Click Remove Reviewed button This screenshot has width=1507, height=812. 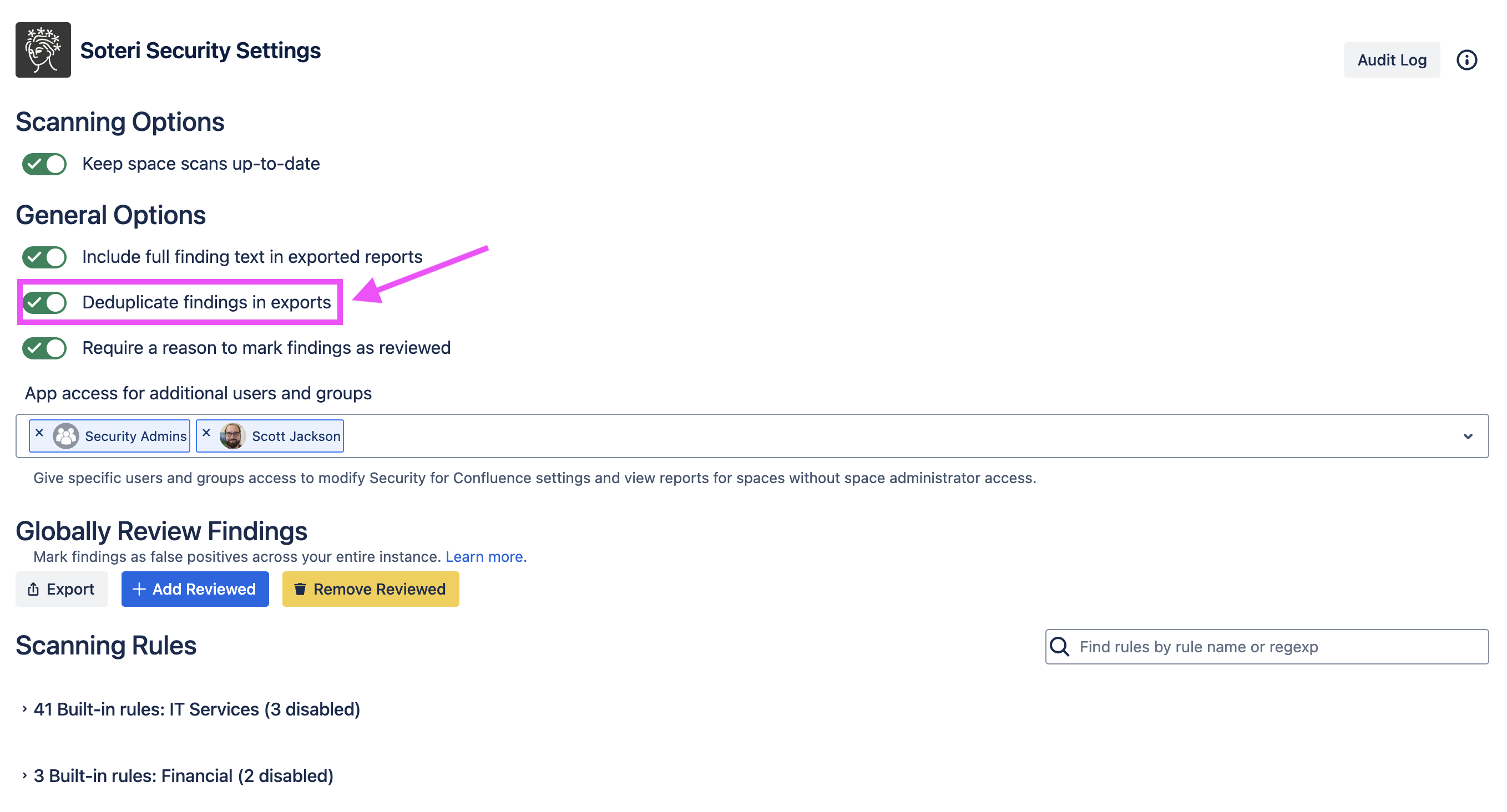[370, 588]
